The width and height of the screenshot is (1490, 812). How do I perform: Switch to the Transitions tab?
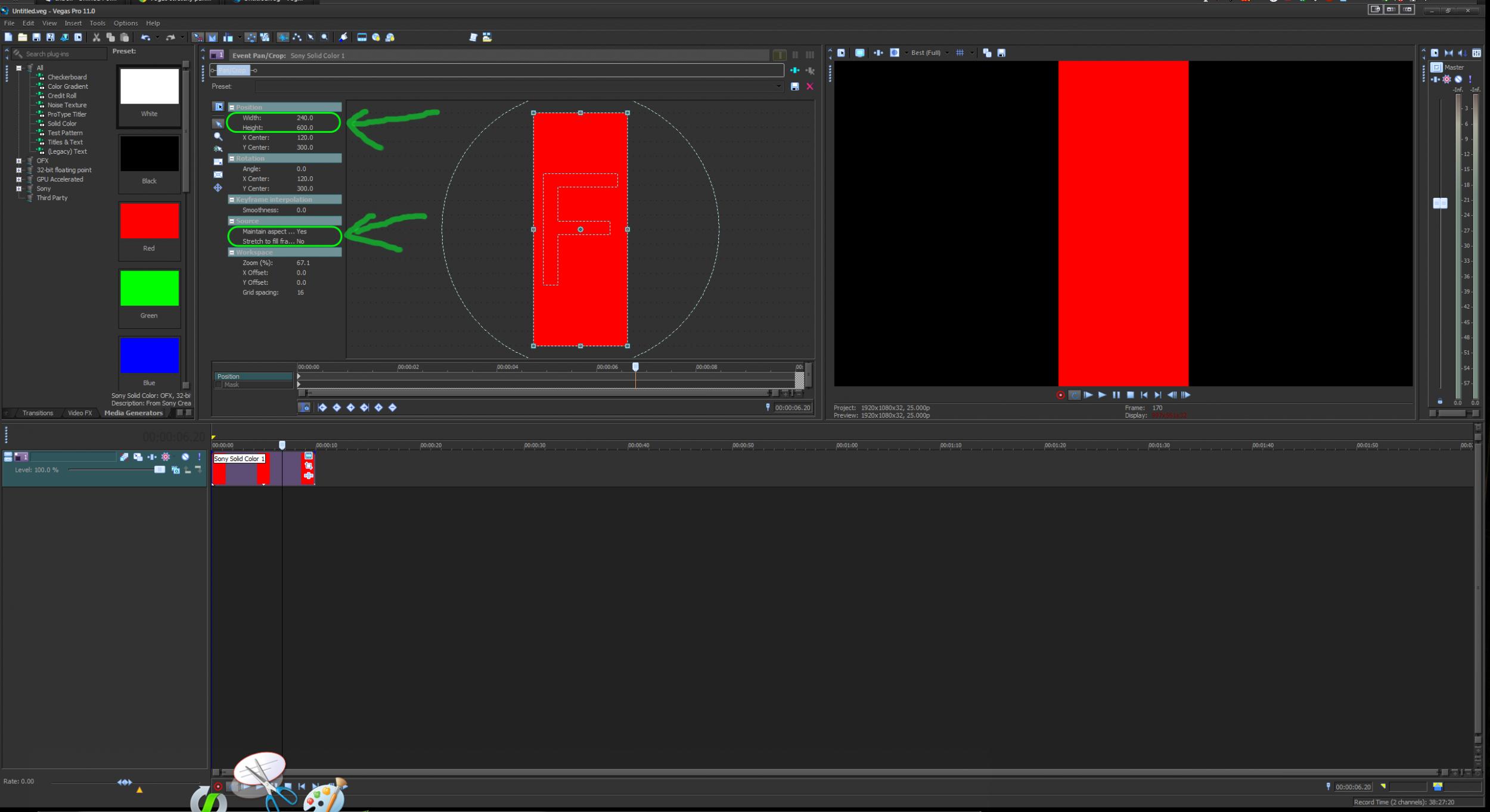click(x=38, y=413)
